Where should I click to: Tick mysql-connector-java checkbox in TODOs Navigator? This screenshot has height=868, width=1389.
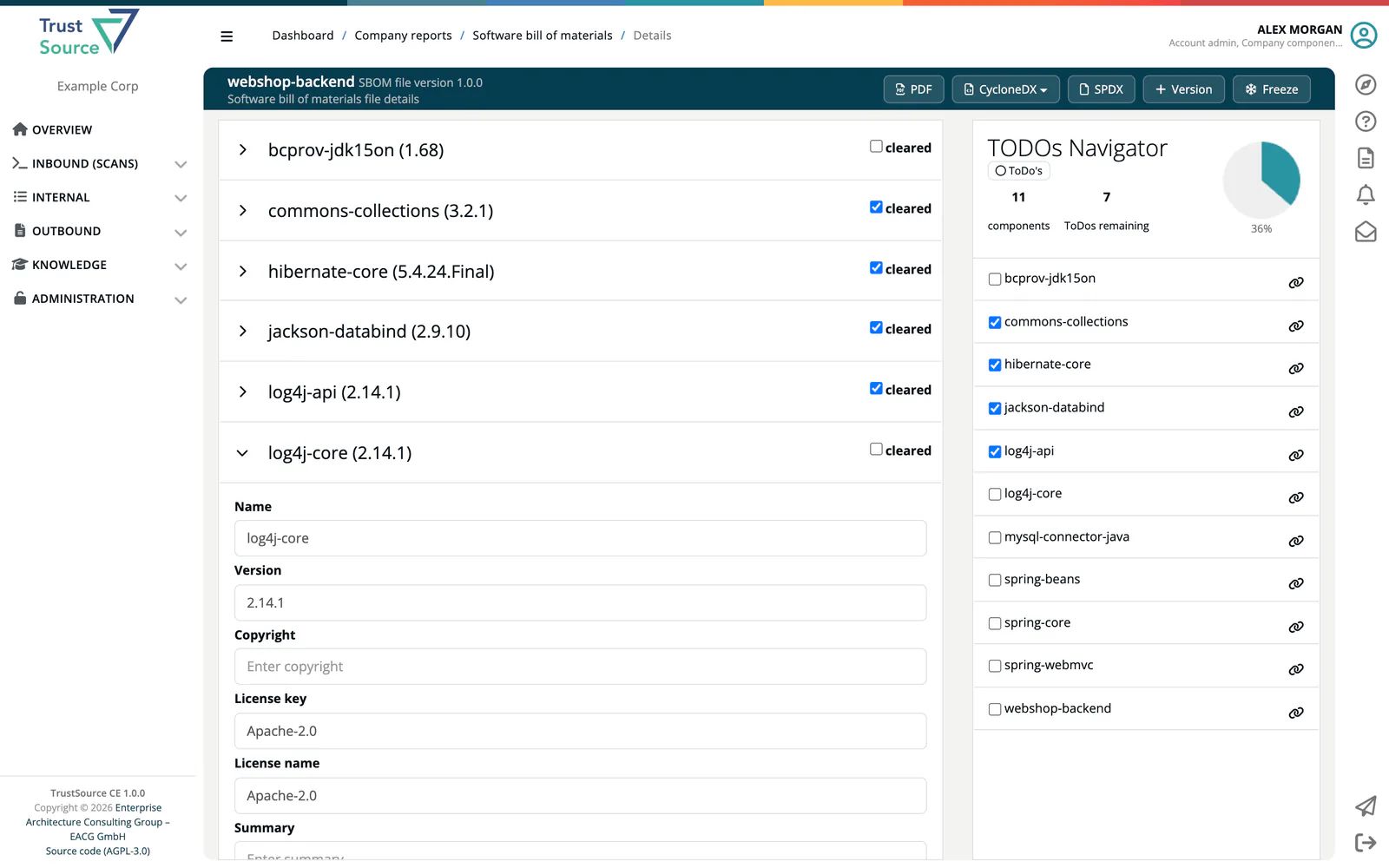[x=995, y=538]
